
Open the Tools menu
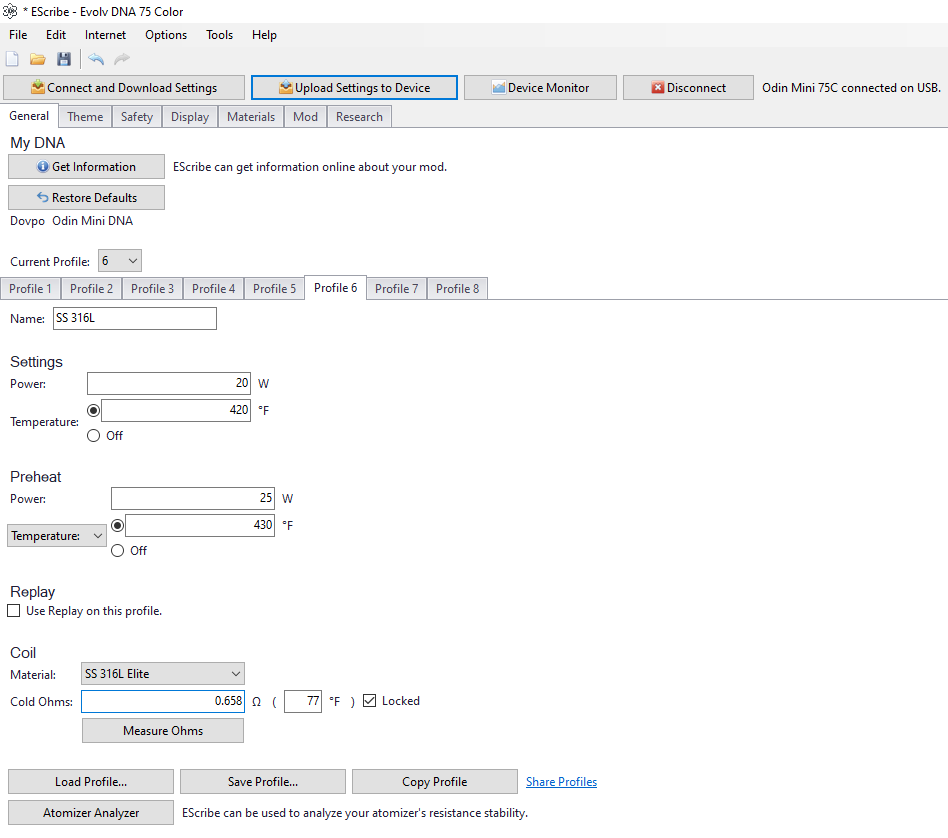click(x=219, y=35)
